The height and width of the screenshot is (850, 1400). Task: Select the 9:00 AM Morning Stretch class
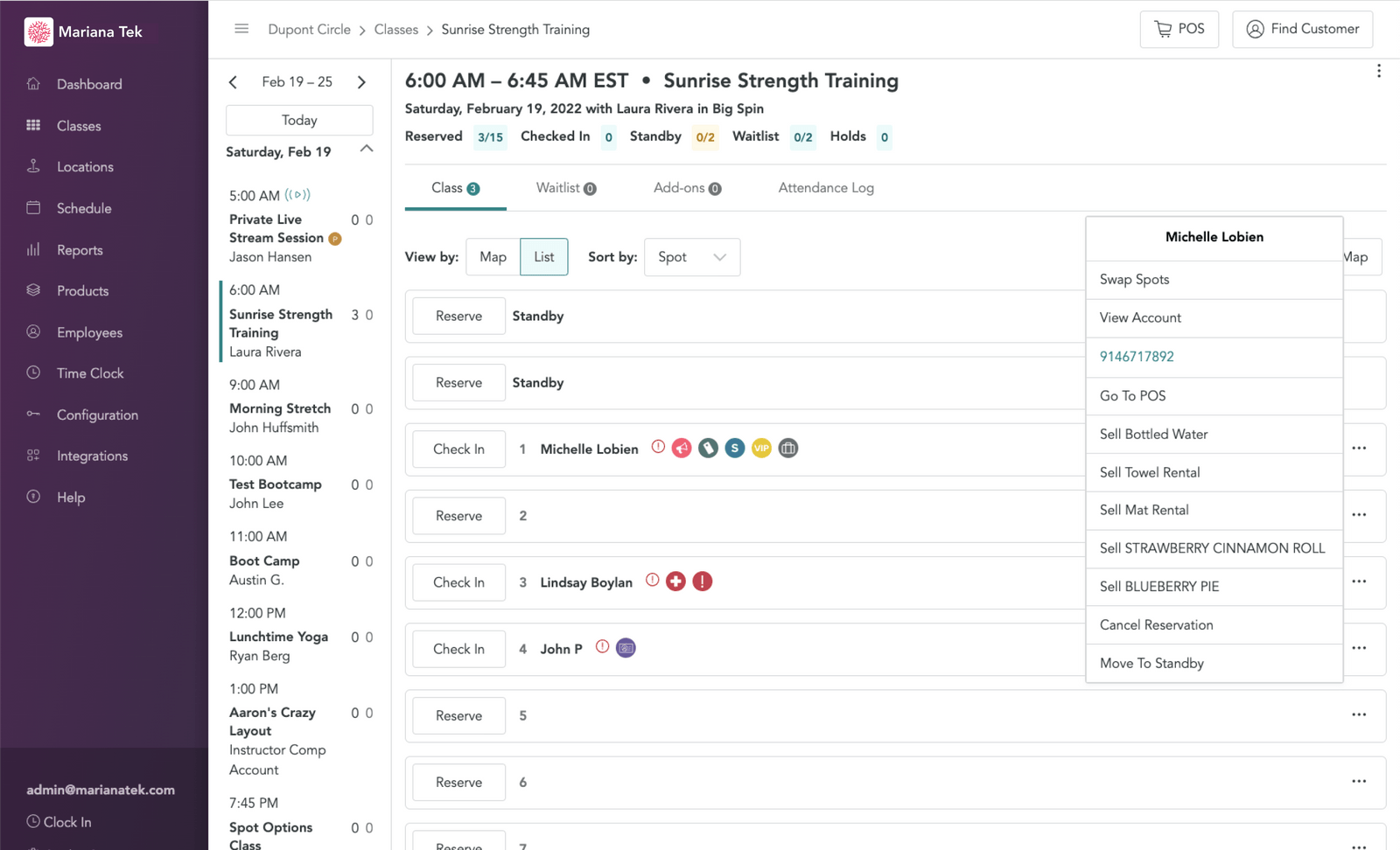[280, 408]
